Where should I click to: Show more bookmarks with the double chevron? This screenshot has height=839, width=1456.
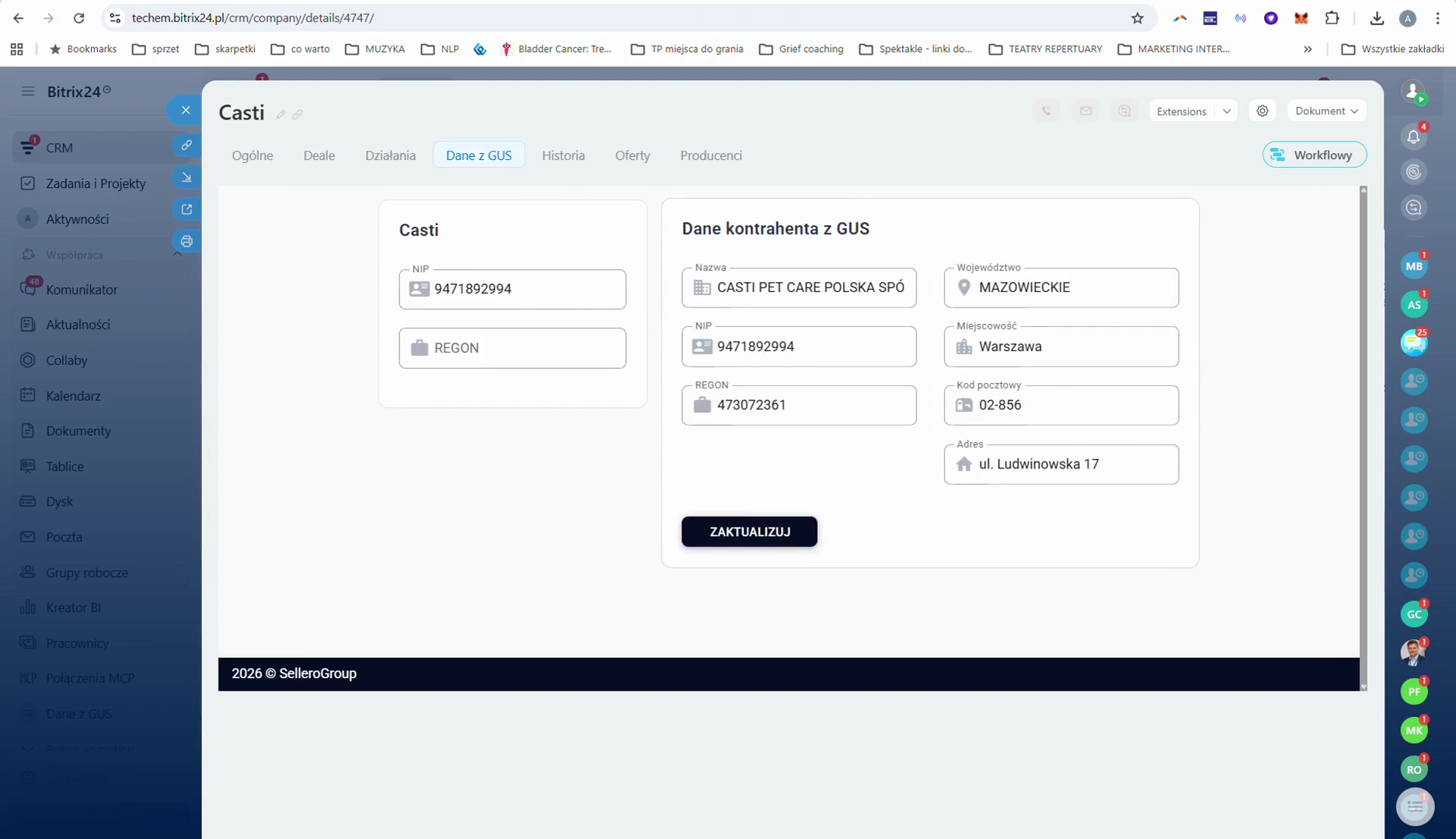point(1308,49)
